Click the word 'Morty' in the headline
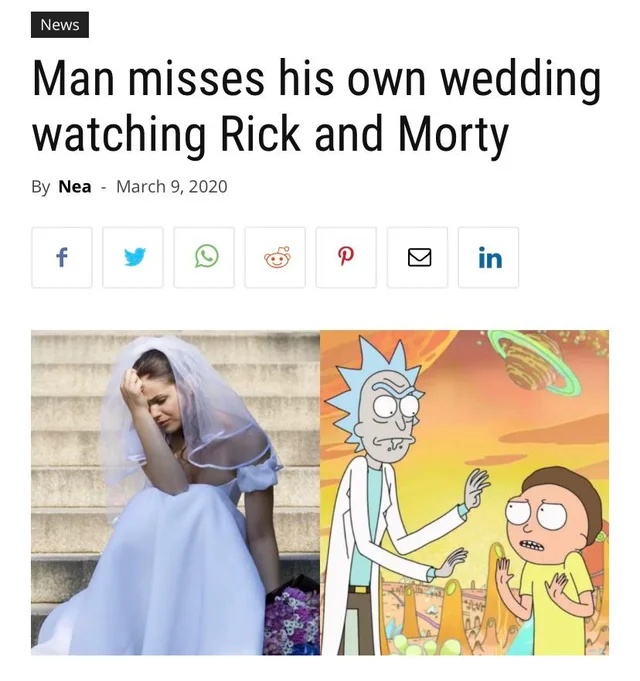Screen dimensions: 640x681 click(453, 134)
